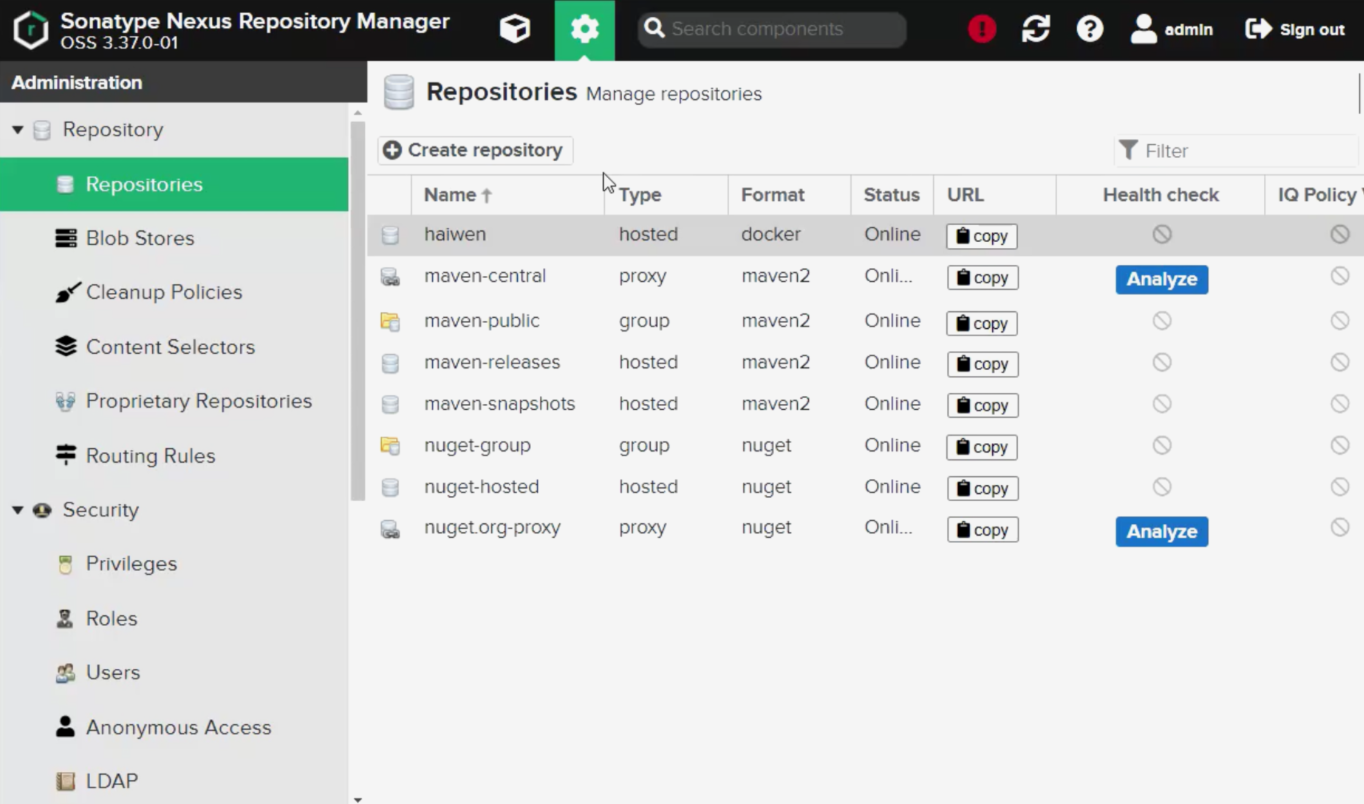Sort by the Name column header
The height and width of the screenshot is (804, 1364).
[507, 195]
